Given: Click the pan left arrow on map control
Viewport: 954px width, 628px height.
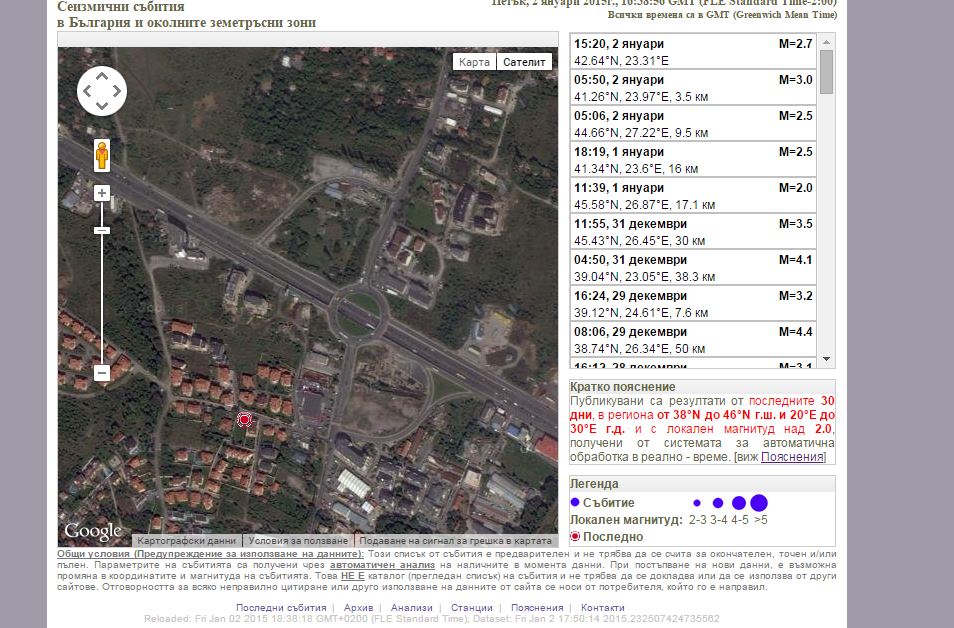Looking at the screenshot, I should click(86, 92).
